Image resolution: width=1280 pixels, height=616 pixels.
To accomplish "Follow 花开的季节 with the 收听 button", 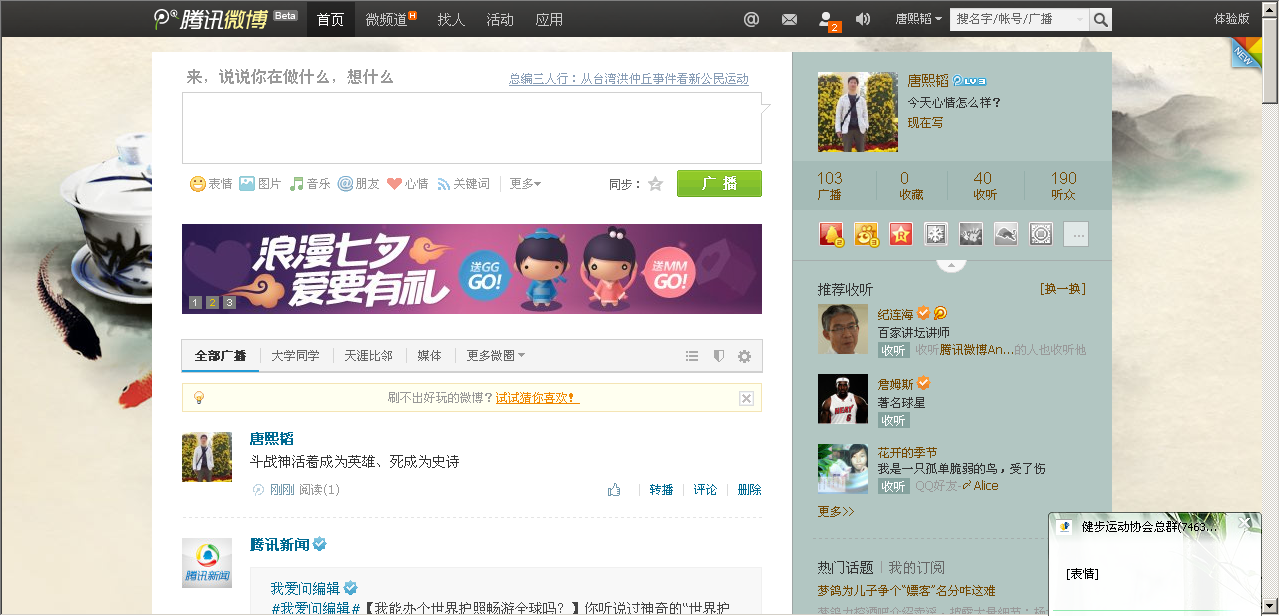I will pos(893,486).
